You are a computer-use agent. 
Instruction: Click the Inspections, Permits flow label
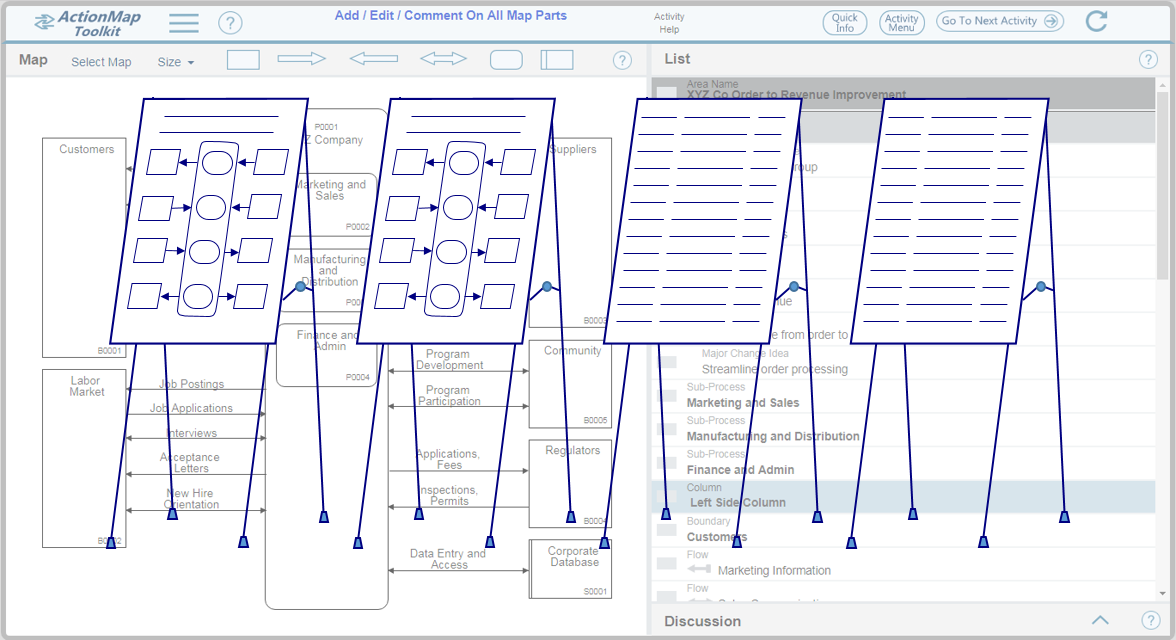[448, 495]
